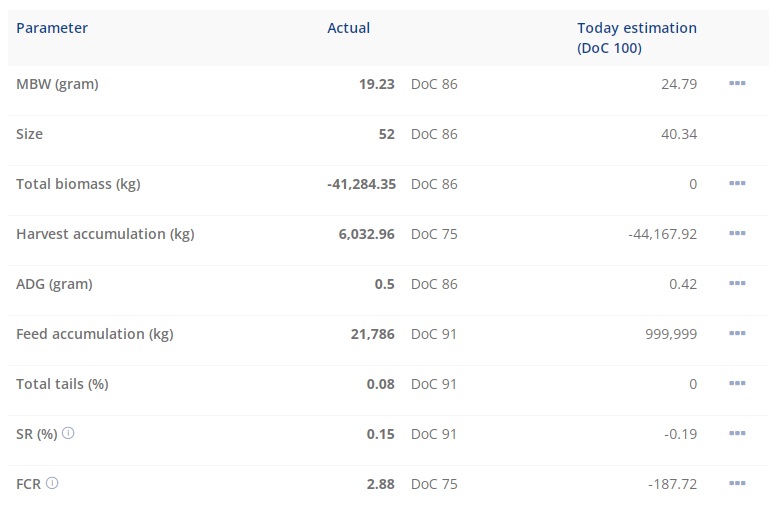This screenshot has width=769, height=520.
Task: Click the ellipsis icon in SR row
Action: pyautogui.click(x=738, y=434)
